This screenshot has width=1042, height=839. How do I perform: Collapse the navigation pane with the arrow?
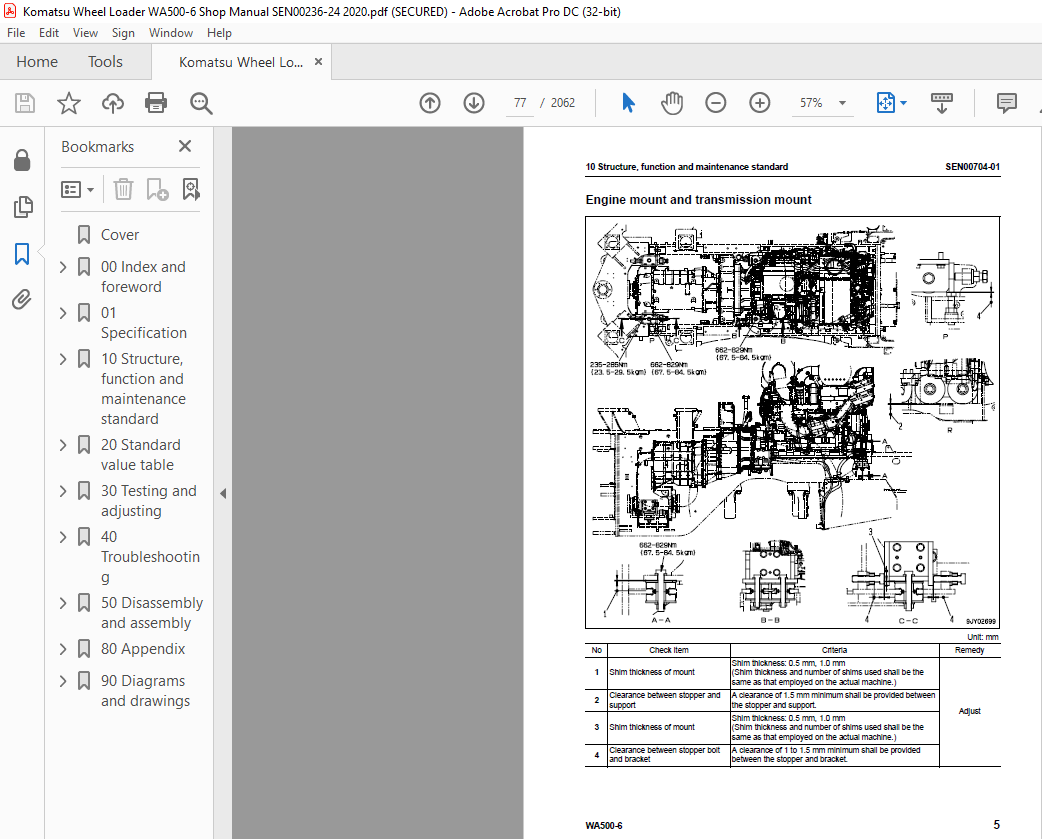pyautogui.click(x=223, y=494)
